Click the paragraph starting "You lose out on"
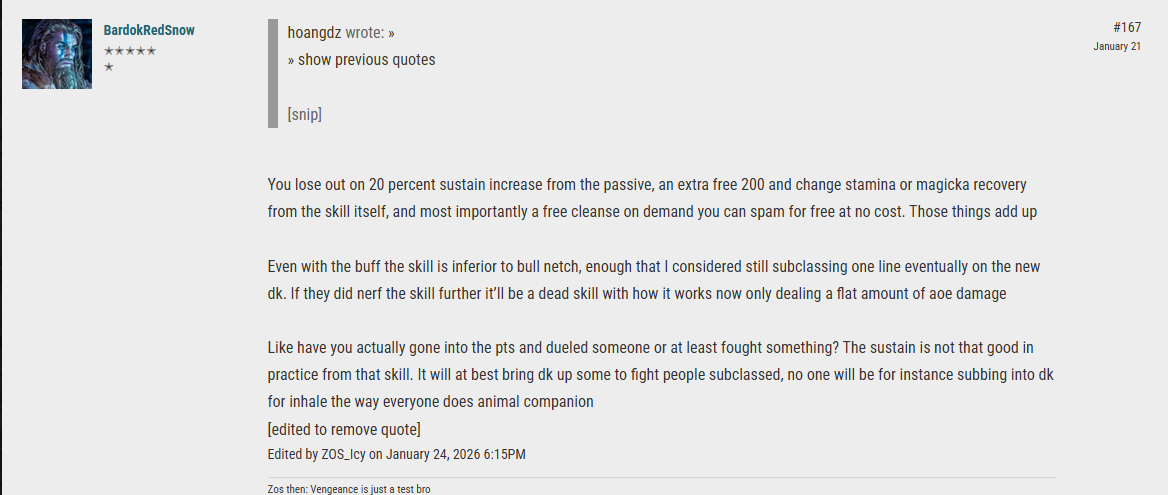1168x495 pixels. tap(652, 198)
